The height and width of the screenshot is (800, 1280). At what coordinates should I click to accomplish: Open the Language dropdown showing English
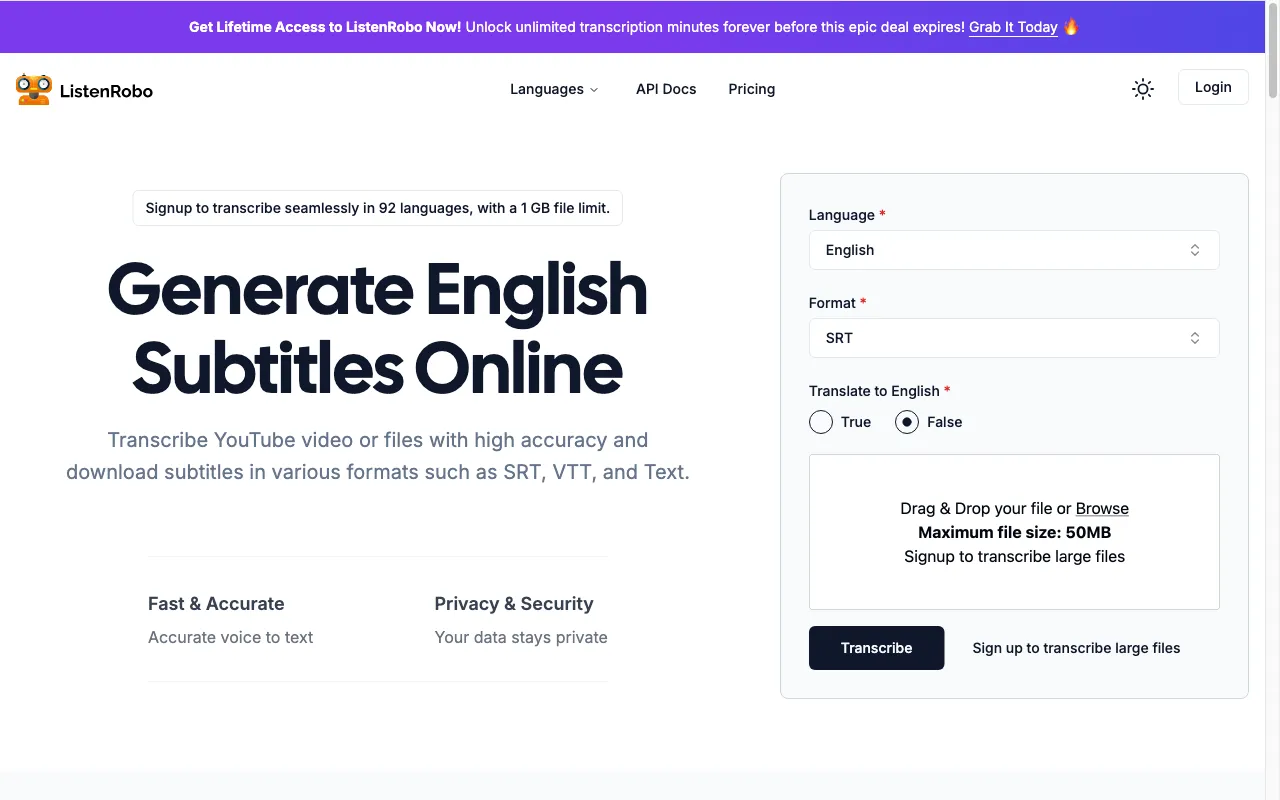[1014, 250]
